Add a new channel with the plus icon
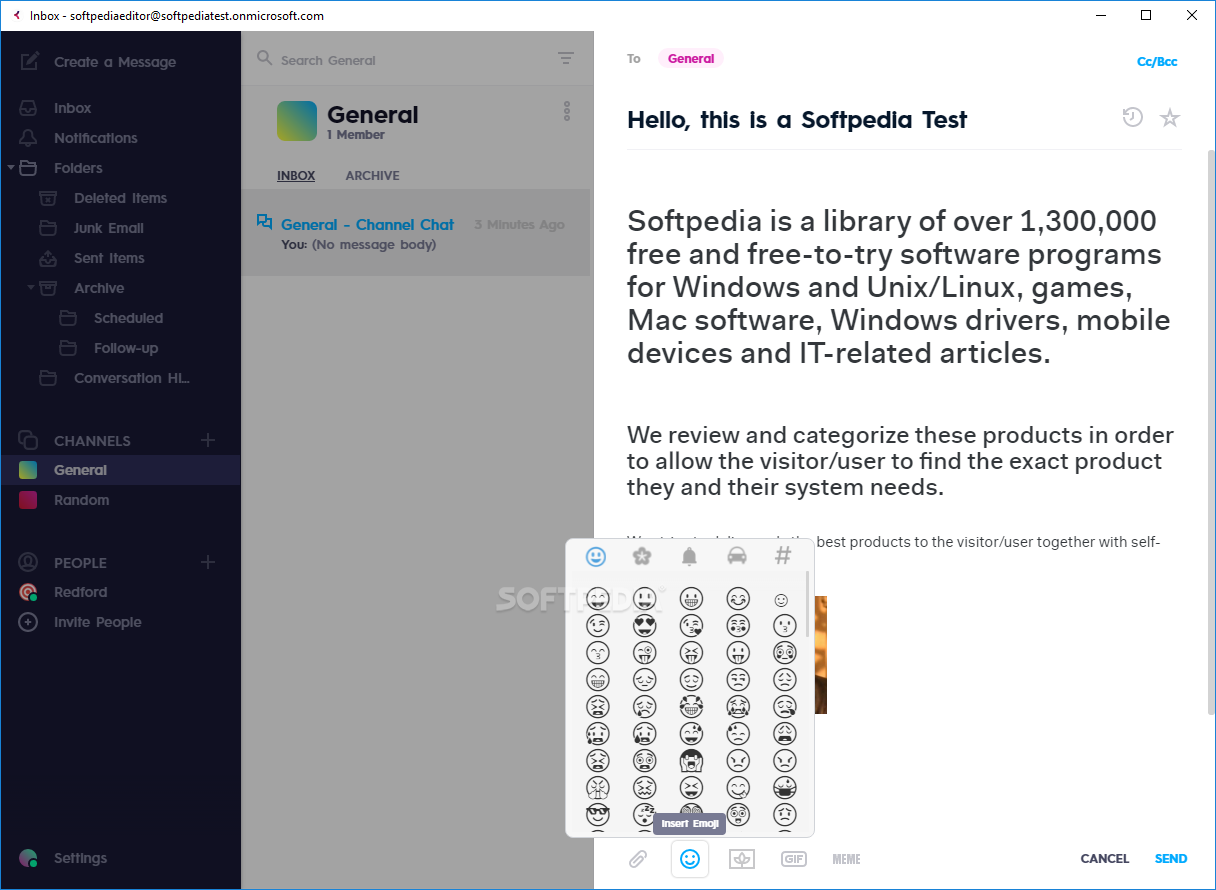 click(x=208, y=440)
